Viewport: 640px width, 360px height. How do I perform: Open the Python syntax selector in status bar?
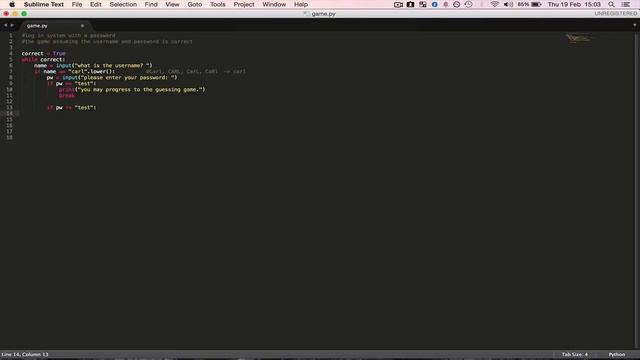[x=616, y=354]
